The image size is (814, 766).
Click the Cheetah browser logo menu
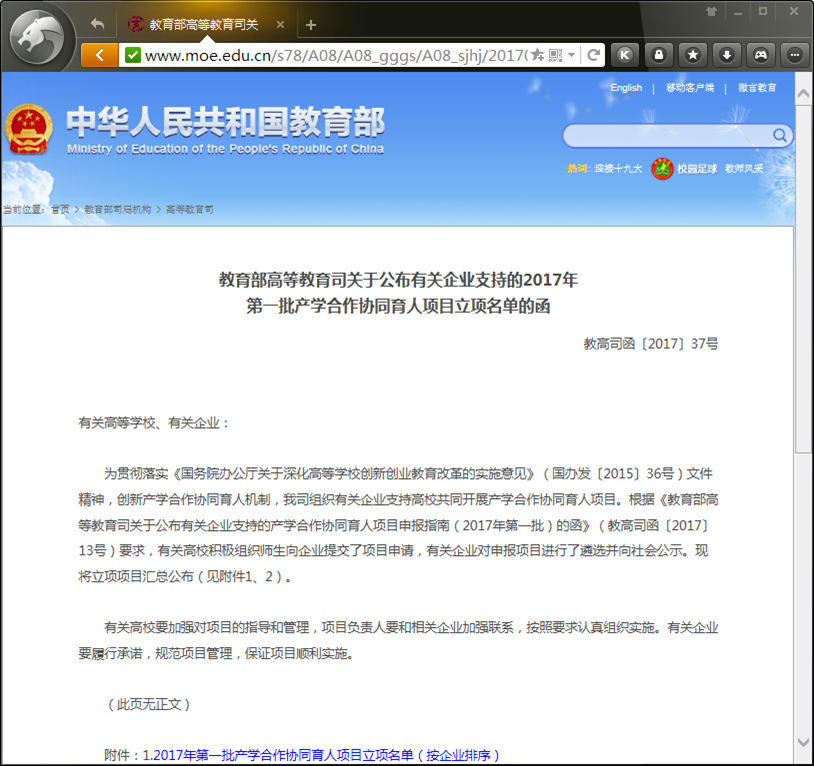point(37,38)
